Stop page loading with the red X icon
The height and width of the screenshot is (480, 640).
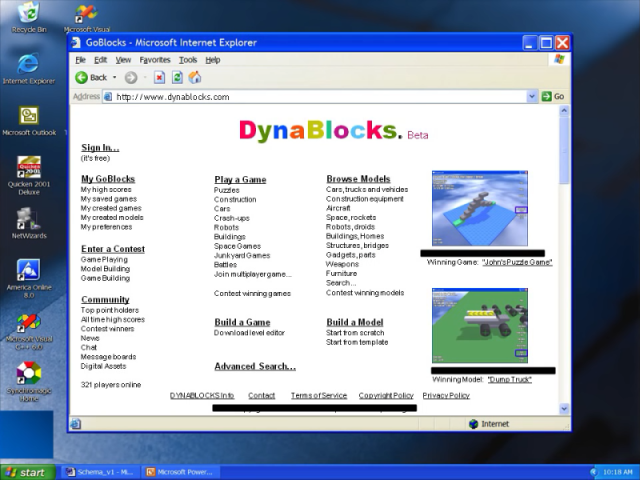[159, 78]
